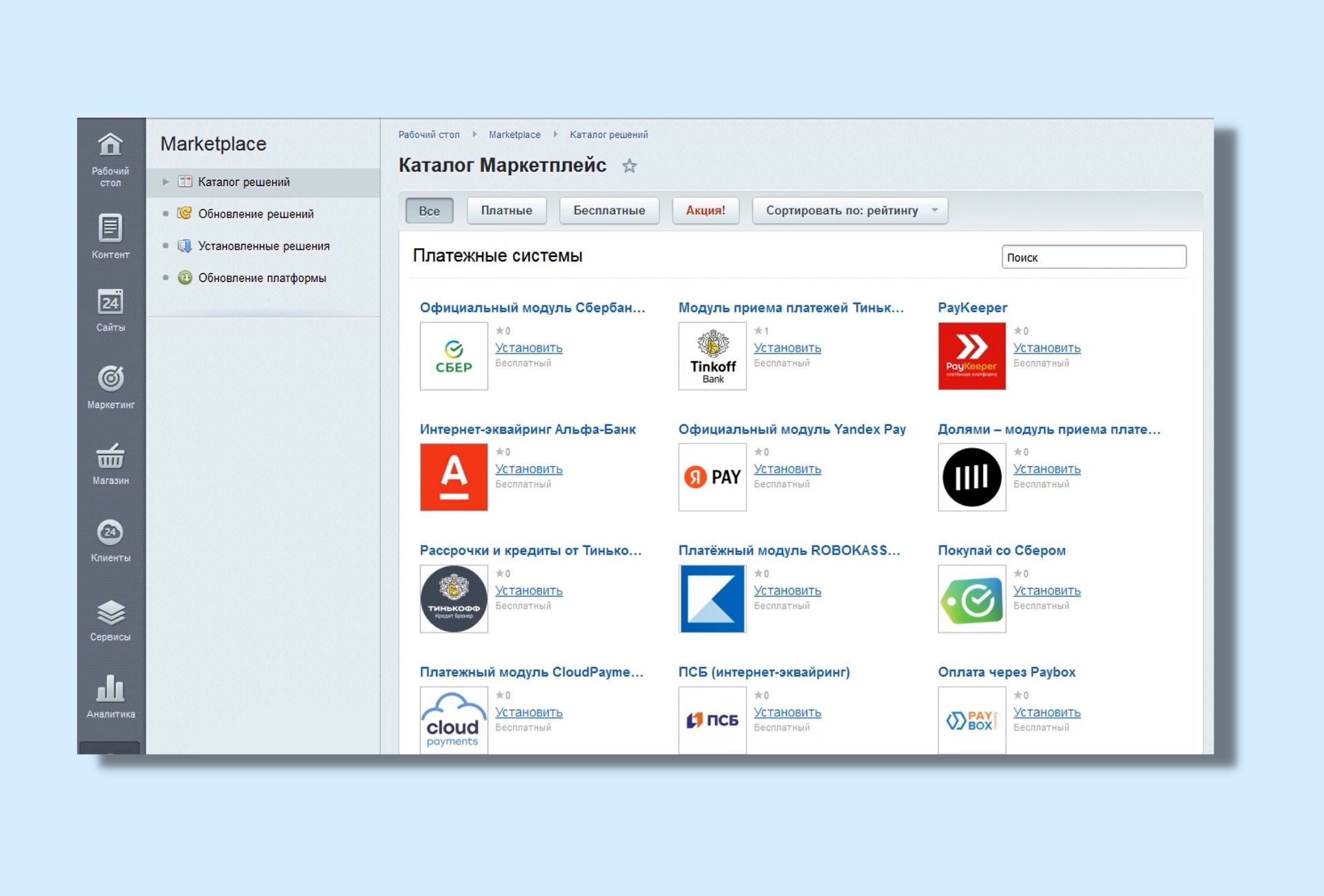The image size is (1324, 896).
Task: Add Каталог Маркетплейс to favorites star
Action: coord(629,165)
